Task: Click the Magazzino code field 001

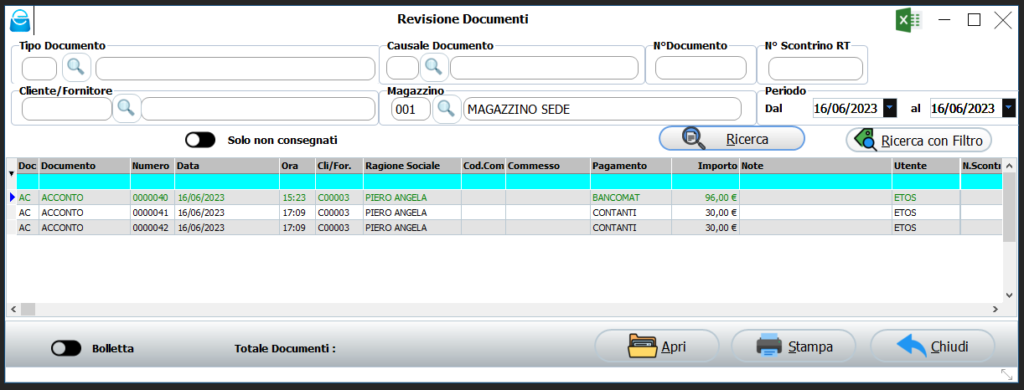Action: [x=411, y=109]
